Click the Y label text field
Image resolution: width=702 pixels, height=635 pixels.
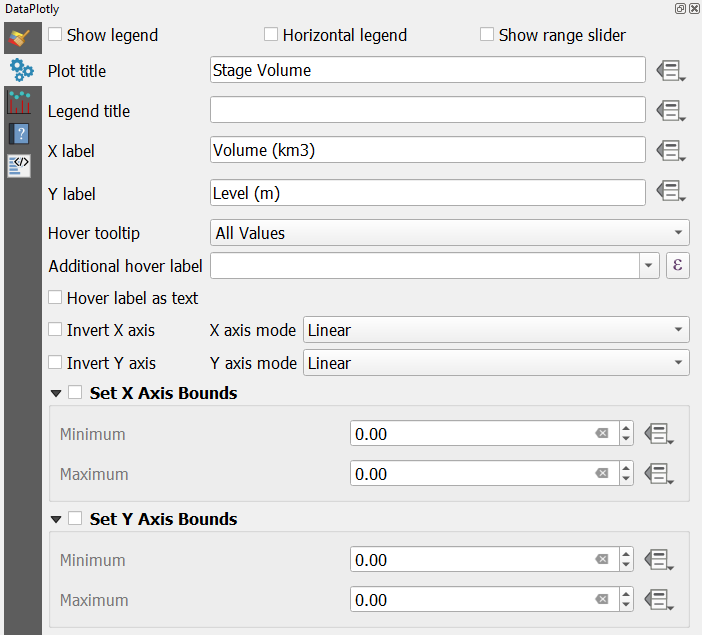click(x=427, y=193)
